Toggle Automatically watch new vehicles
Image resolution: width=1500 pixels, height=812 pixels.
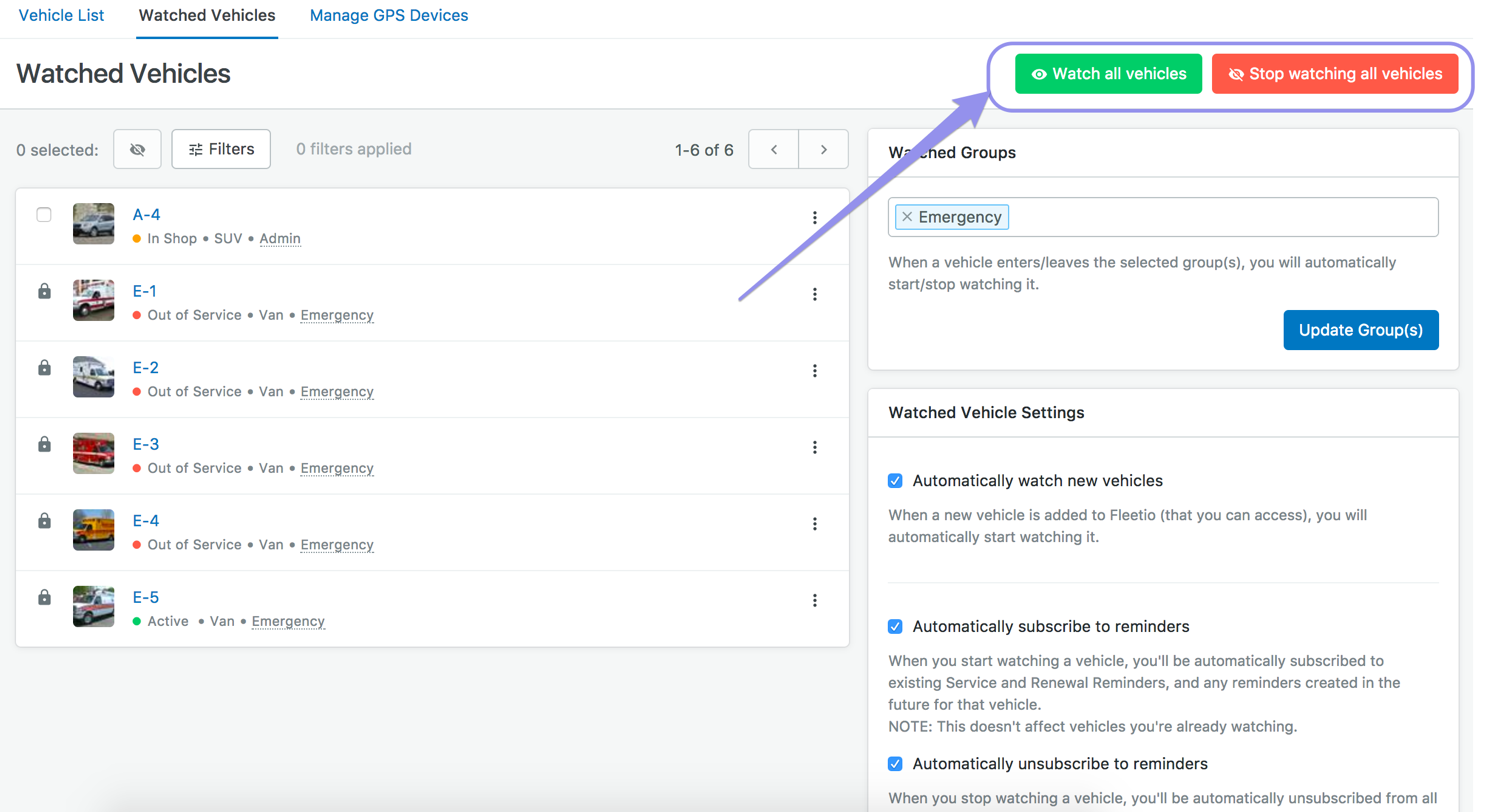(x=896, y=481)
